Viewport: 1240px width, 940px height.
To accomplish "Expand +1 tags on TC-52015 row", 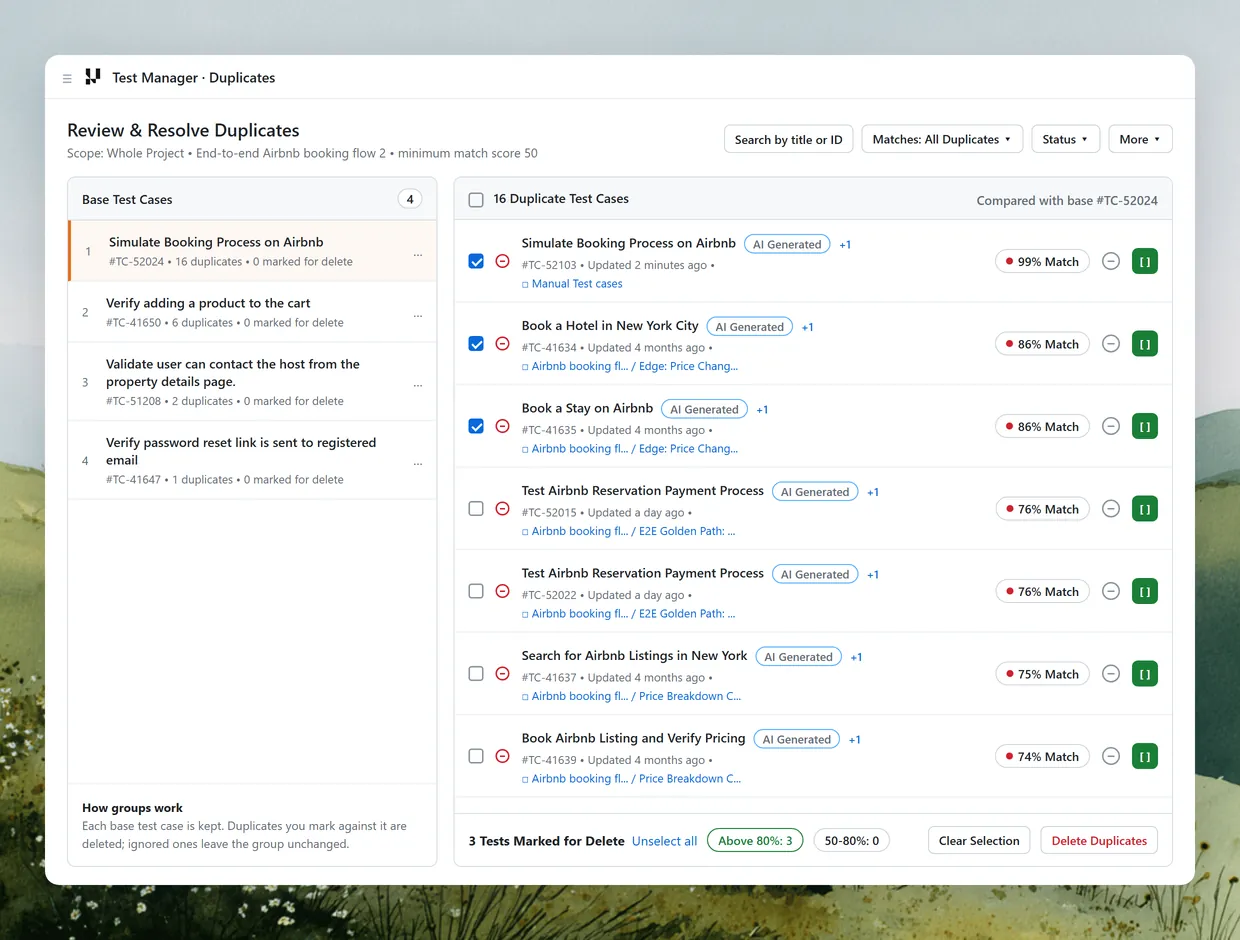I will 873,492.
